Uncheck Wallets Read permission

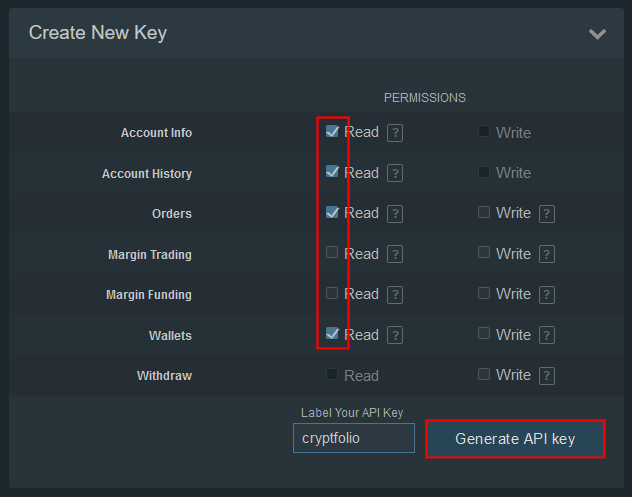pyautogui.click(x=332, y=333)
